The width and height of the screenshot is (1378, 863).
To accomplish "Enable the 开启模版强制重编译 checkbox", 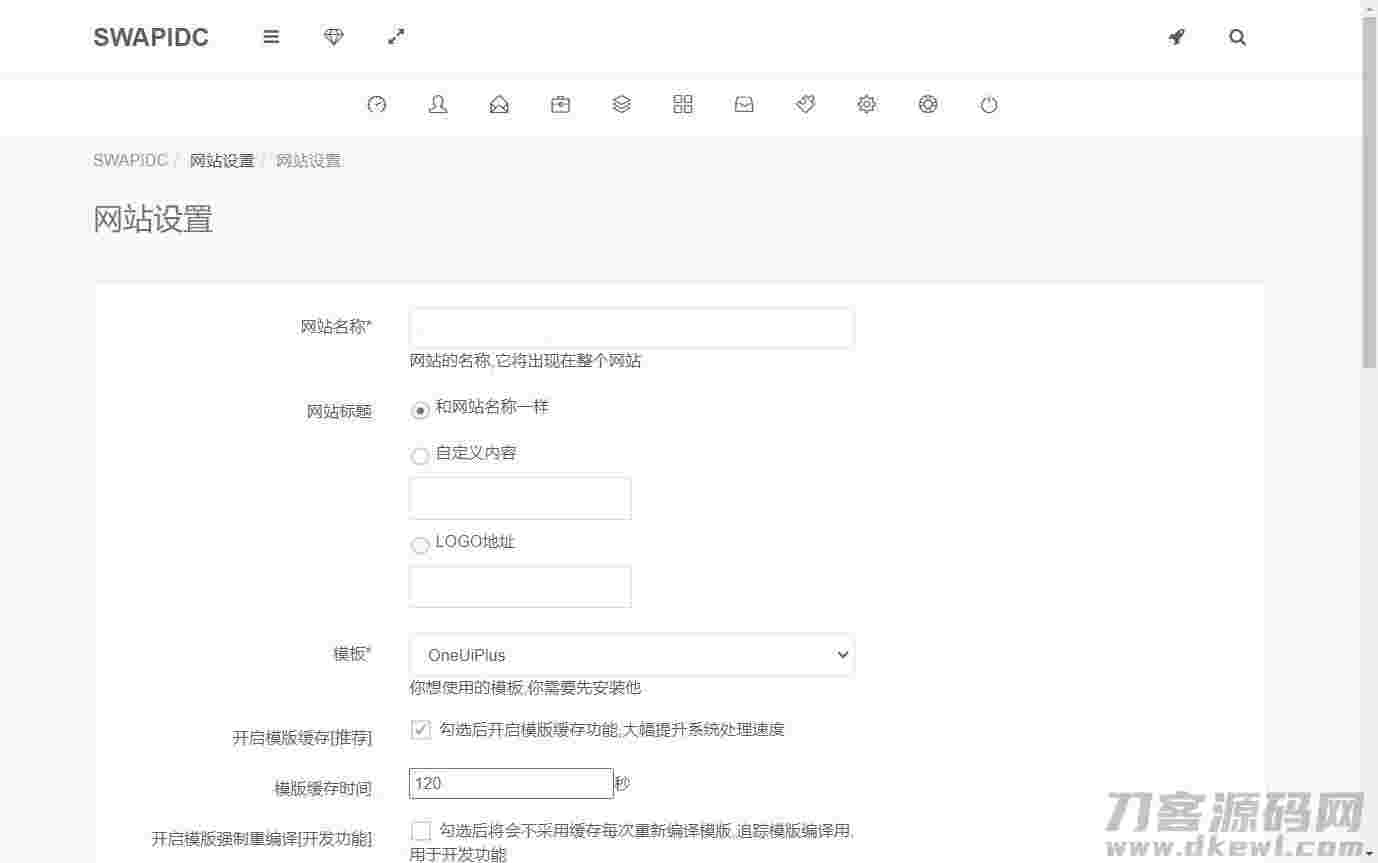I will pos(421,831).
